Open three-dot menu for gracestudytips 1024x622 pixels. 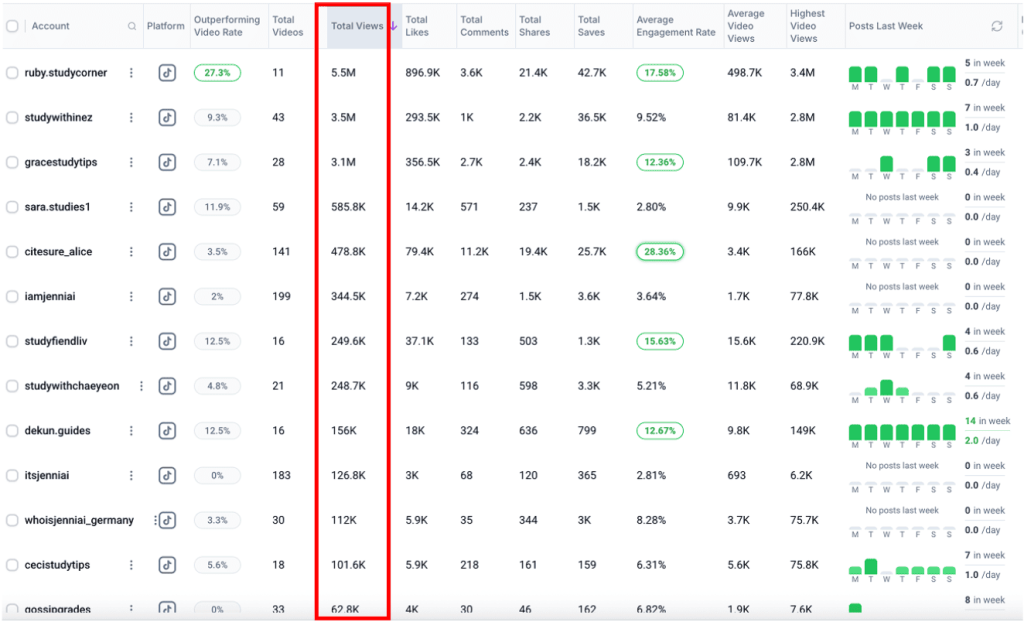point(131,162)
